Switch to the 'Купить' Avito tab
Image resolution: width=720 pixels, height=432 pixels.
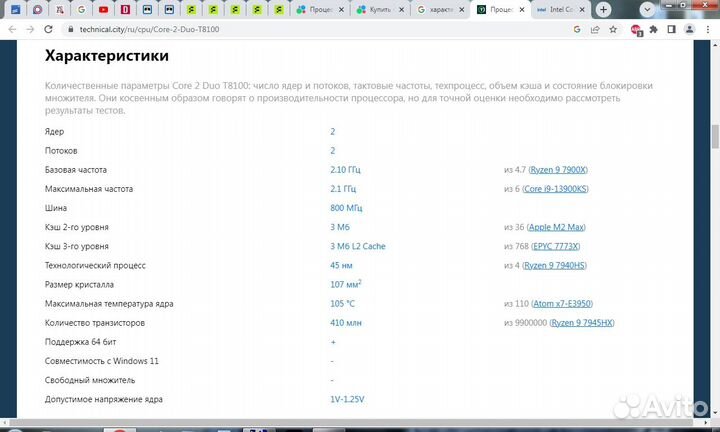[x=381, y=10]
